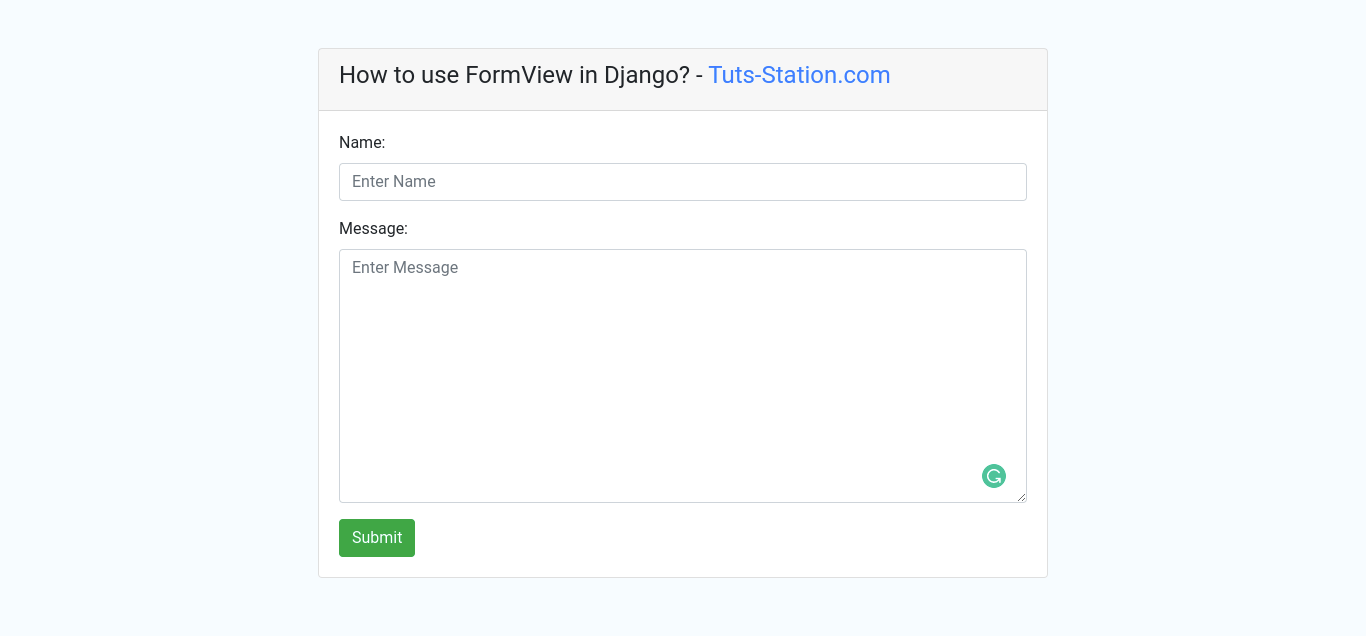Viewport: 1366px width, 636px height.
Task: Click the "Name:" field label
Action: point(362,143)
